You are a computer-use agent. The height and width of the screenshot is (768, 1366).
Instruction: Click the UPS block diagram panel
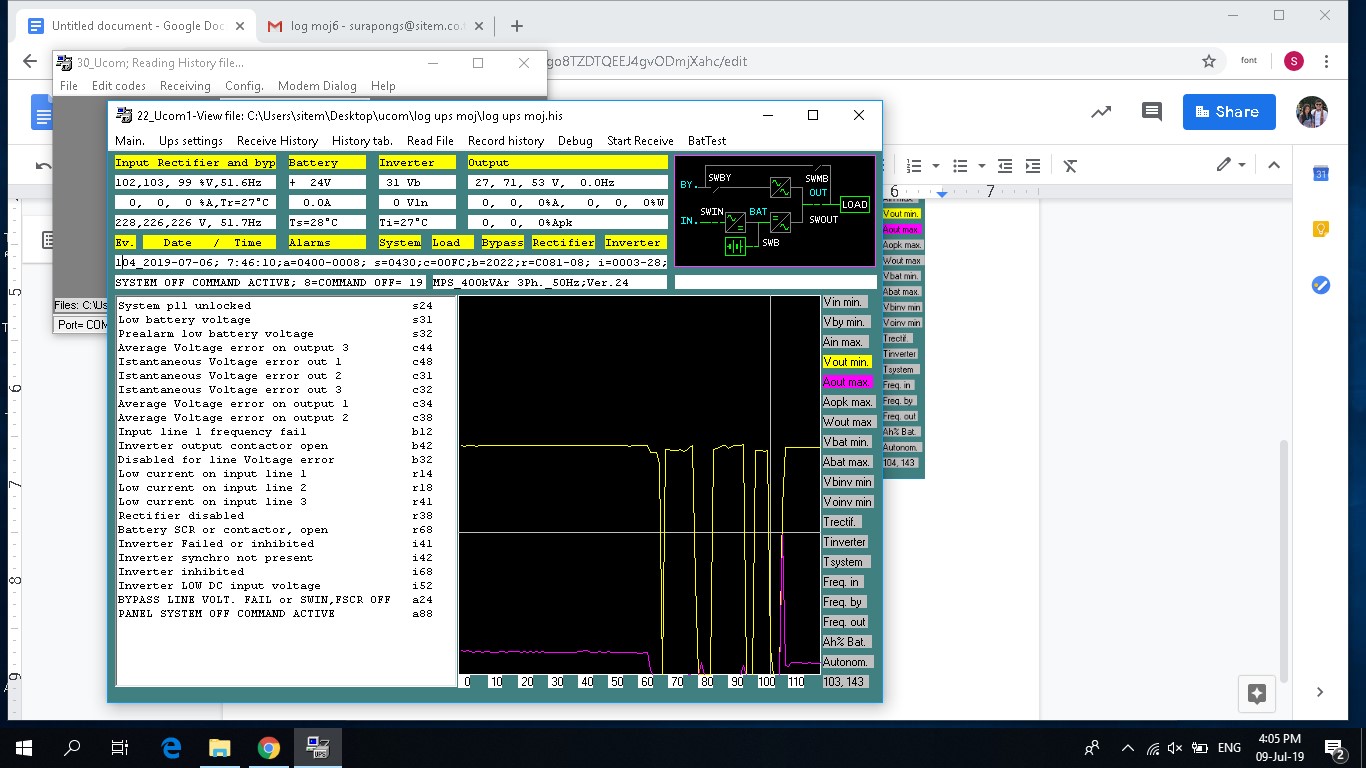[775, 211]
